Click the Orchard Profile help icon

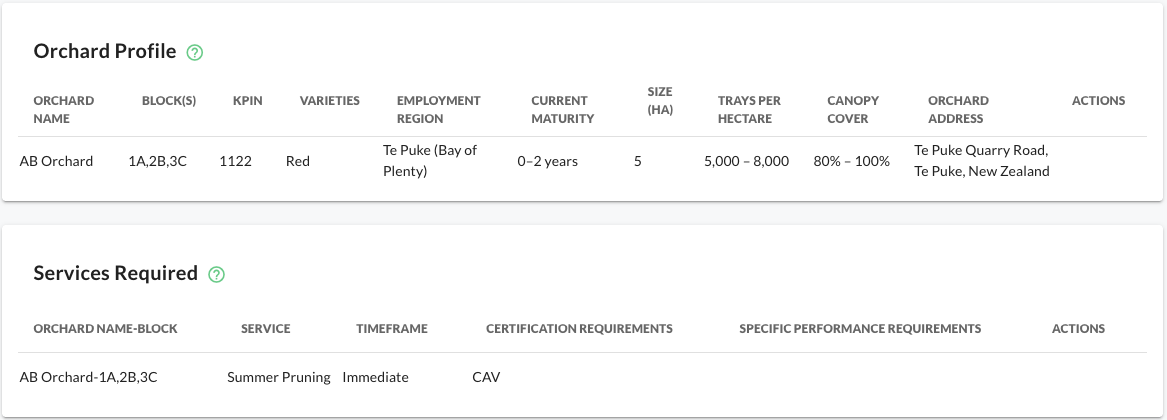pyautogui.click(x=195, y=52)
